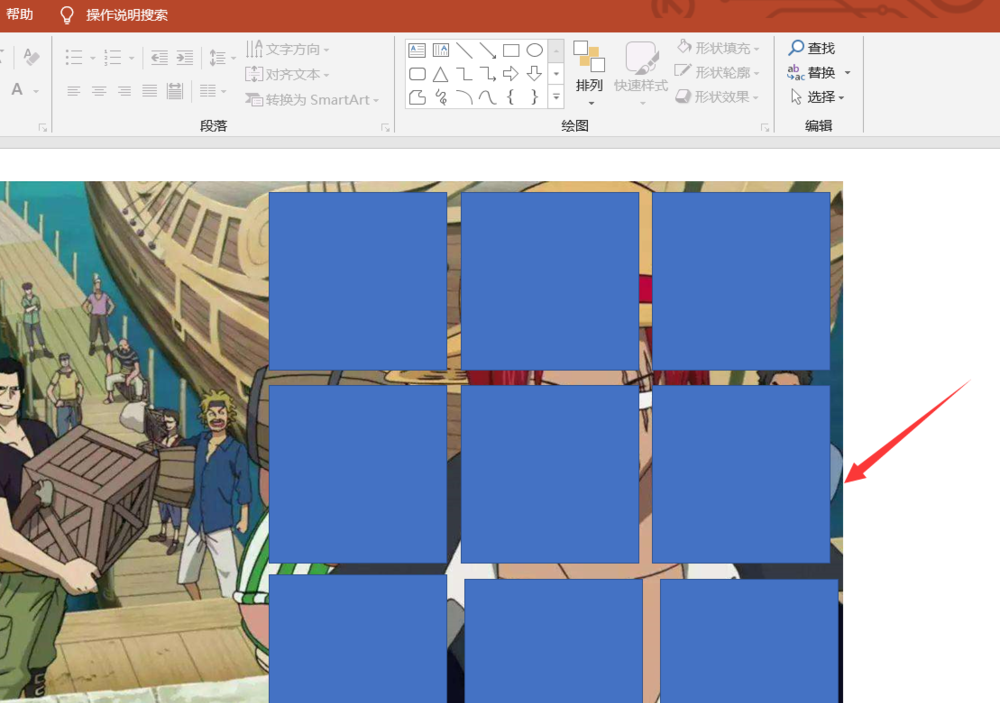This screenshot has width=1000, height=703.
Task: Open the 帮助 (Help) menu
Action: [20, 14]
